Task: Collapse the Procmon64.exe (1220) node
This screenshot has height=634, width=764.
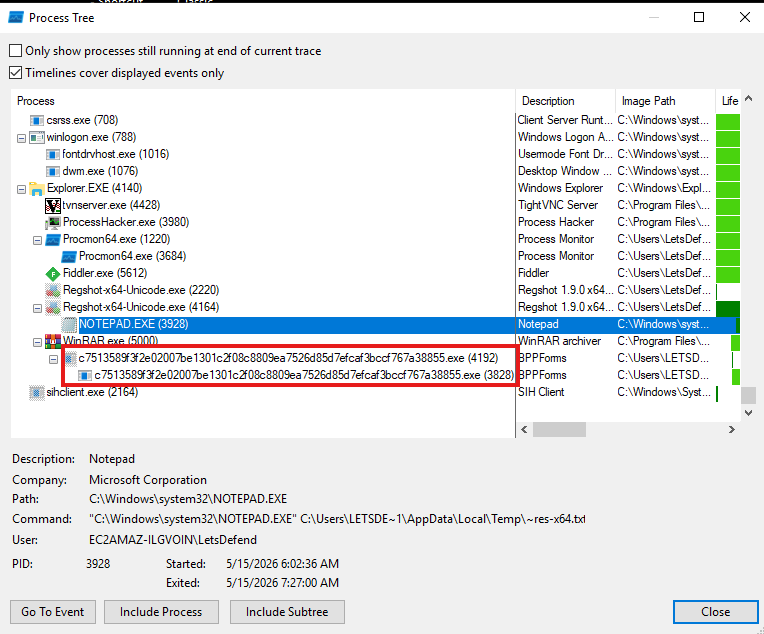Action: tap(37, 240)
